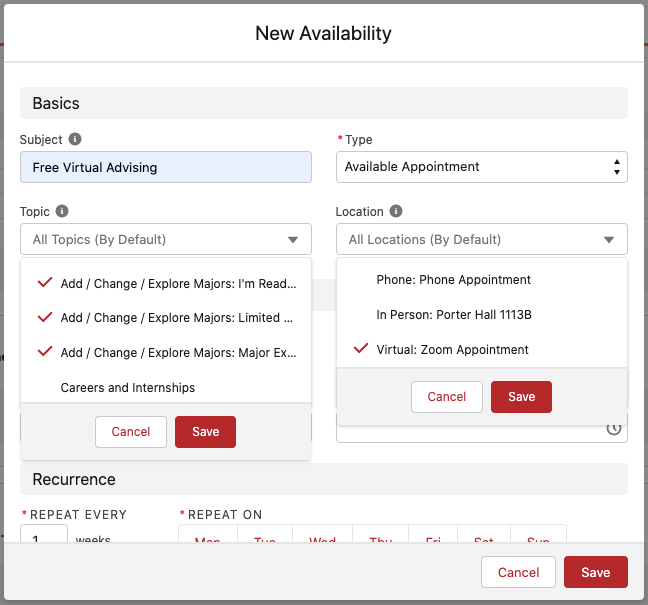
Task: Uncheck Explore Majors: Limited topic option
Action: pos(166,318)
